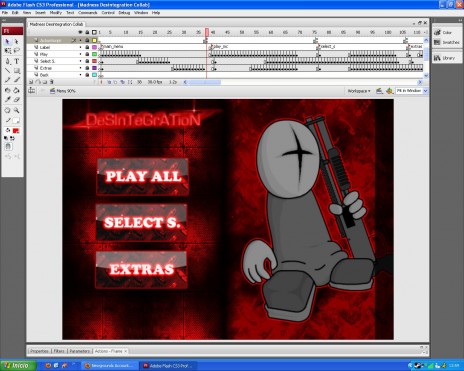Toggle show/hide all layers eye icon
This screenshot has width=464, height=371.
point(80,32)
